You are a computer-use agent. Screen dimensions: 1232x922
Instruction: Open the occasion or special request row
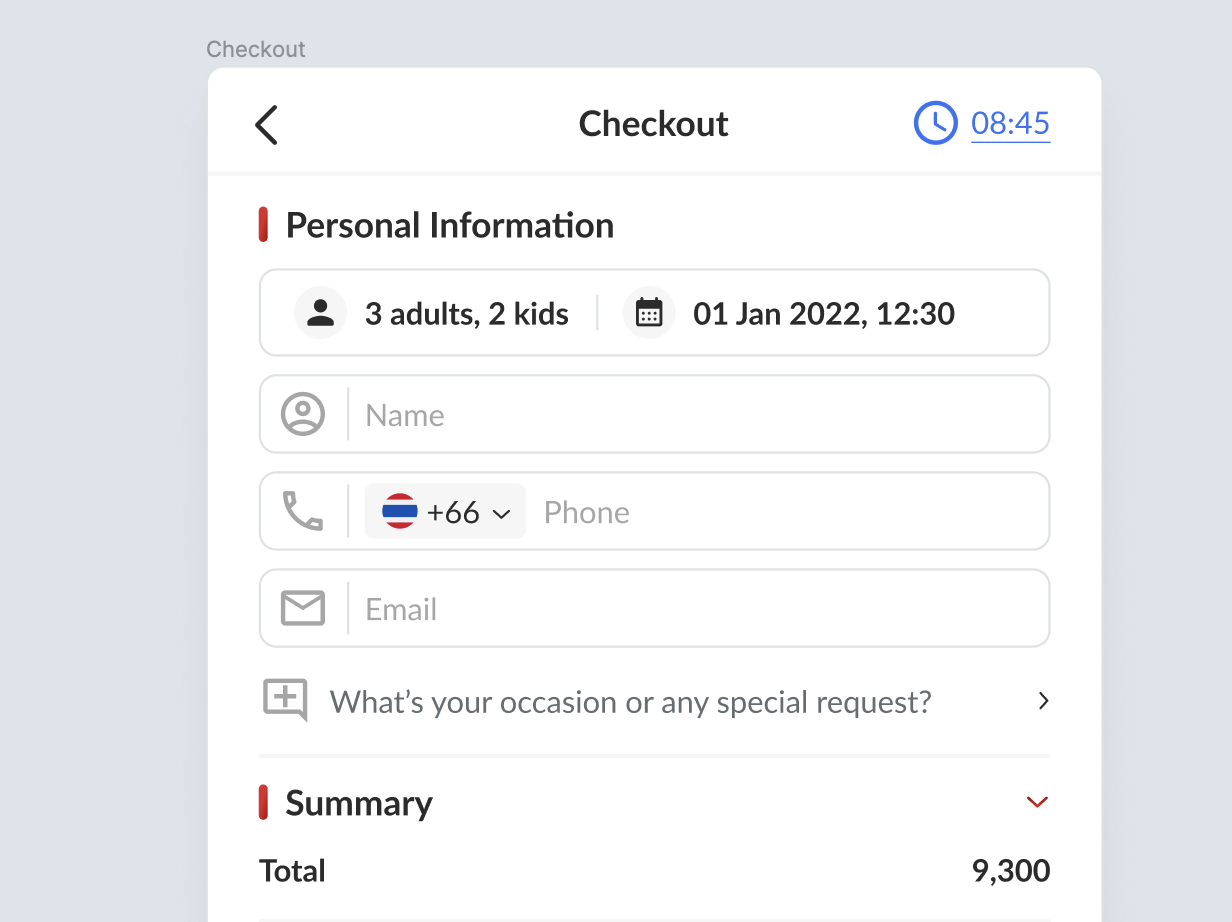pos(630,702)
